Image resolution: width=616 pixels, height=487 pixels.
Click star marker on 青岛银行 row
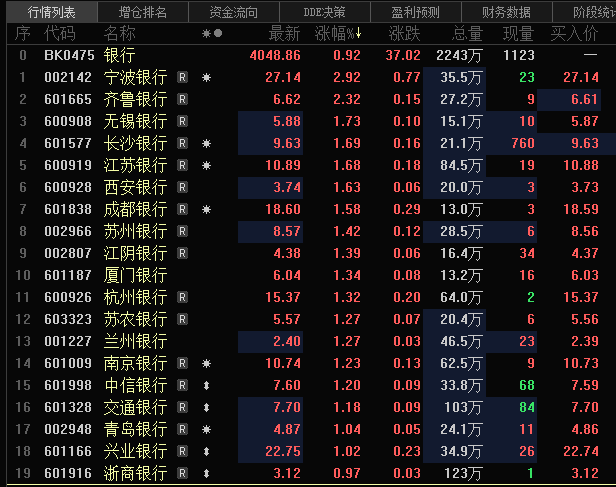(x=207, y=430)
